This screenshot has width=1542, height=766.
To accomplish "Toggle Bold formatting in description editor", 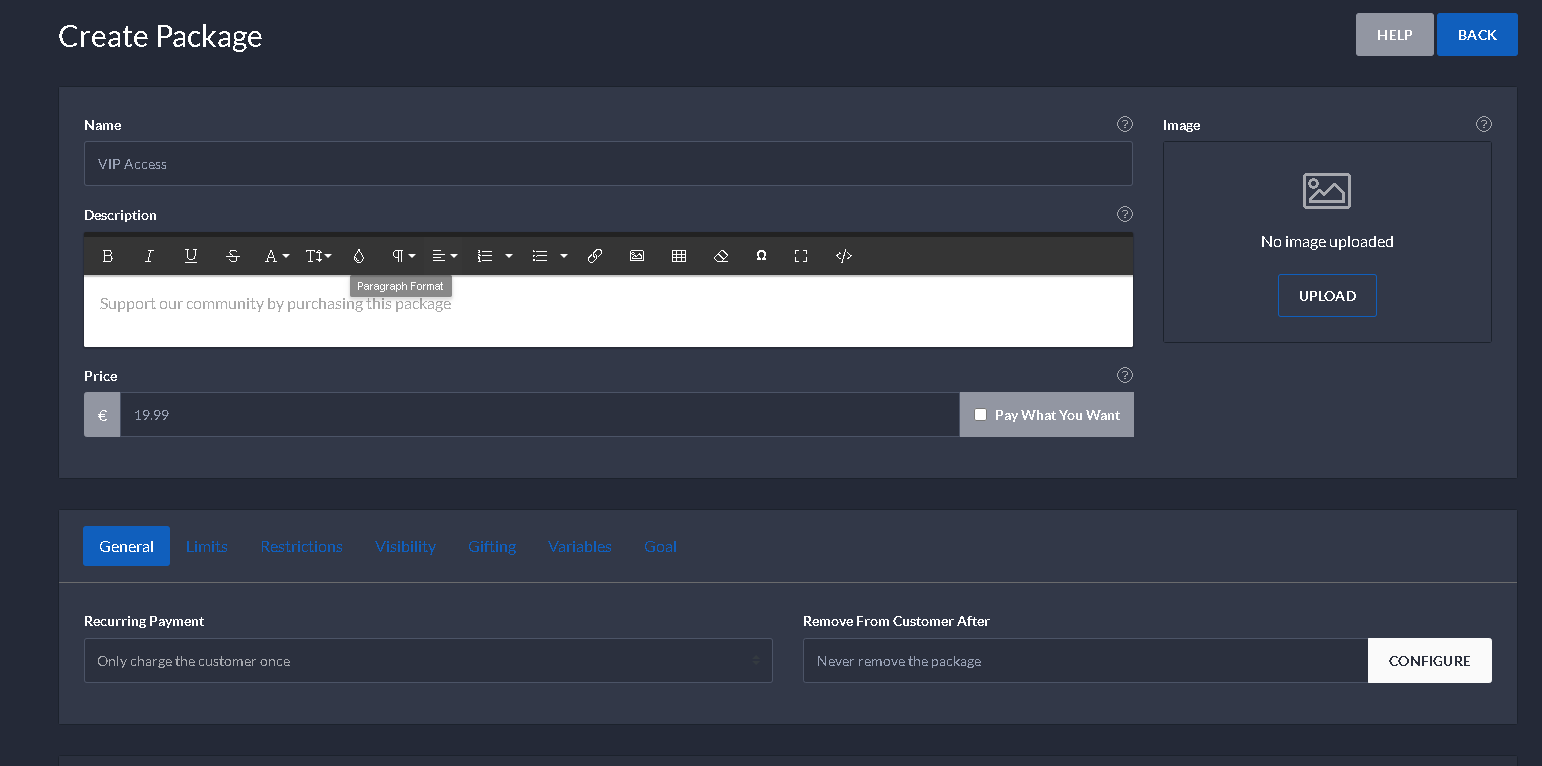I will (x=108, y=256).
